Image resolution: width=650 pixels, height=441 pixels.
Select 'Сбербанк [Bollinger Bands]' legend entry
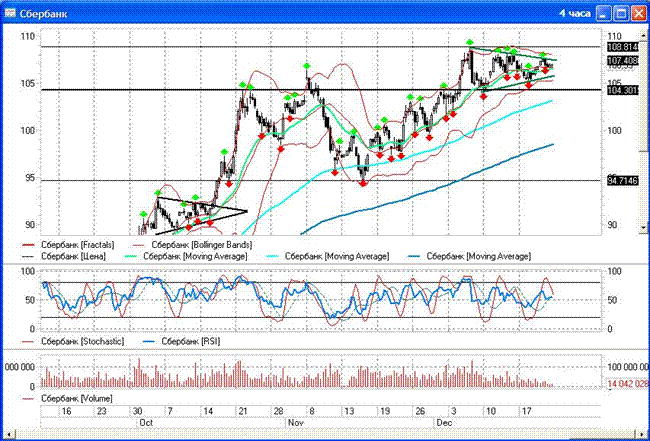[x=193, y=244]
